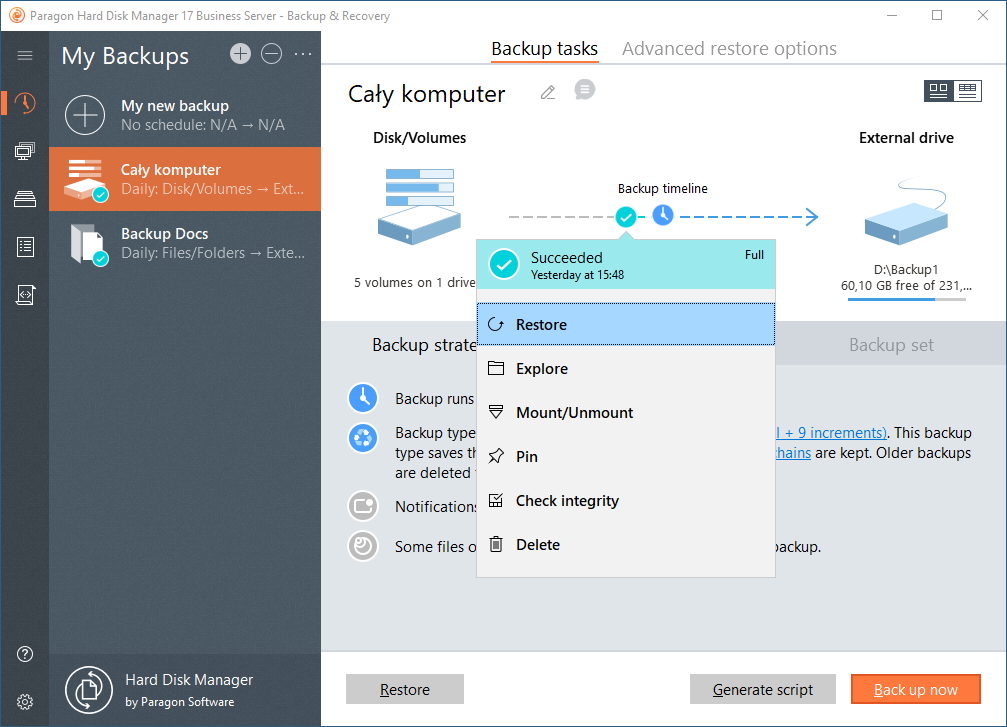Select the Disk/Volumes source icon
The image size is (1007, 727).
(x=419, y=206)
